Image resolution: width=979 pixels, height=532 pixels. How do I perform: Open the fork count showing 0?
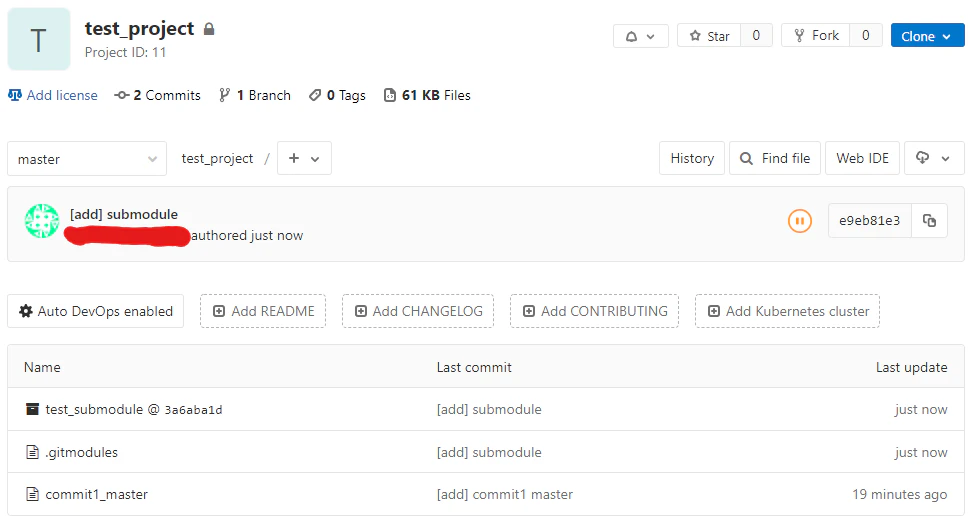pos(865,36)
